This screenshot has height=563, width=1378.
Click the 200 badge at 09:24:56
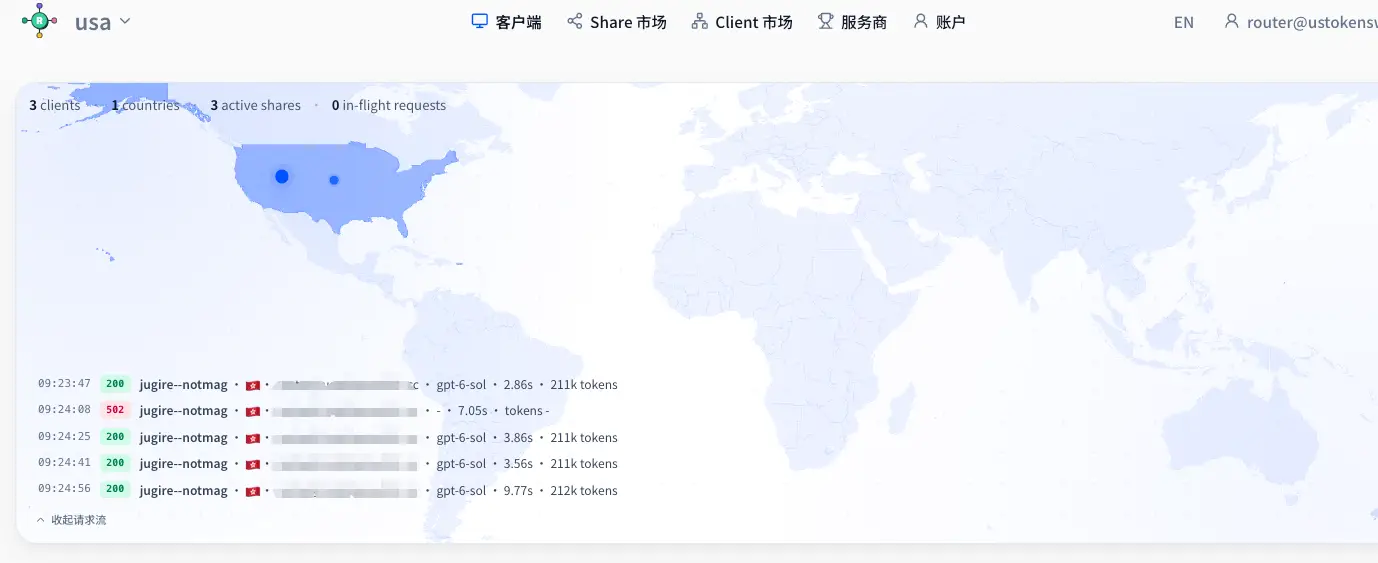pyautogui.click(x=115, y=490)
